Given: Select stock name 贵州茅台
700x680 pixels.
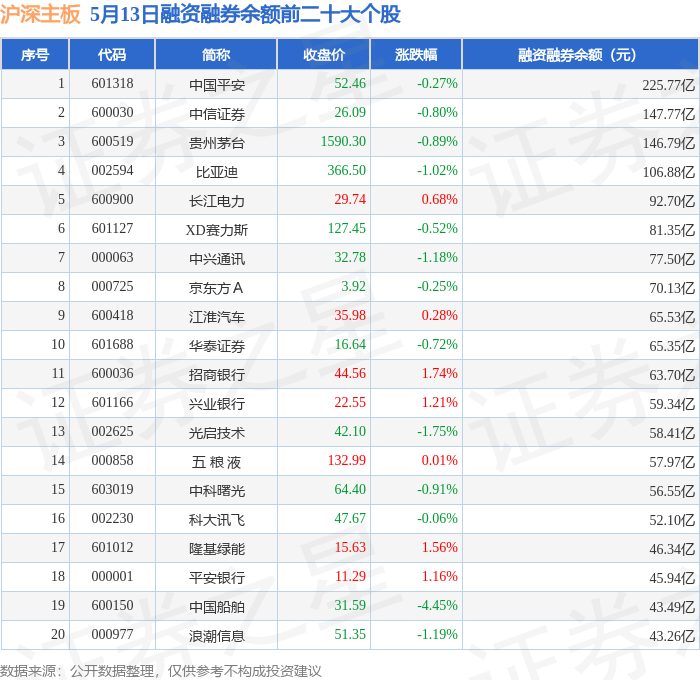Looking at the screenshot, I should point(217,143).
